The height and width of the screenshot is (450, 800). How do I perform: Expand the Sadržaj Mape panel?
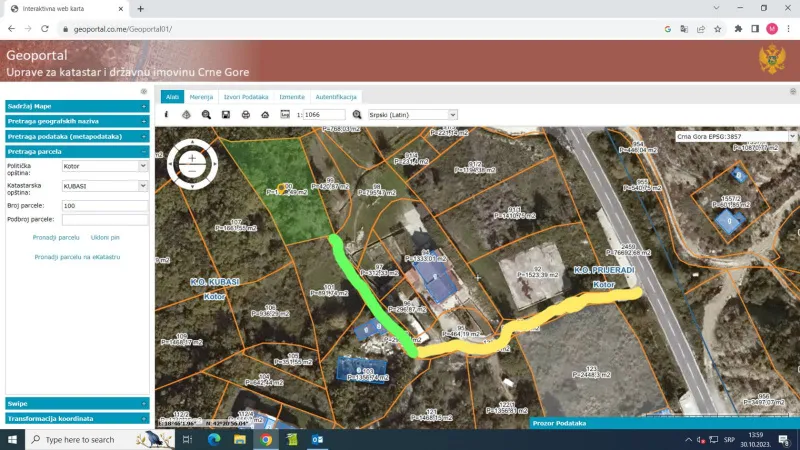point(77,106)
